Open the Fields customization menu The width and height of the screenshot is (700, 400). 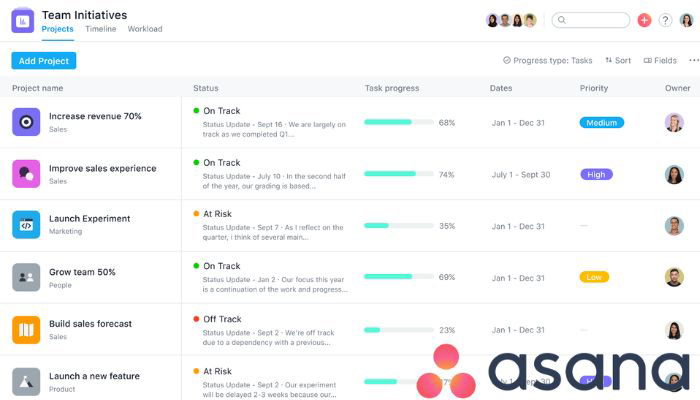660,60
